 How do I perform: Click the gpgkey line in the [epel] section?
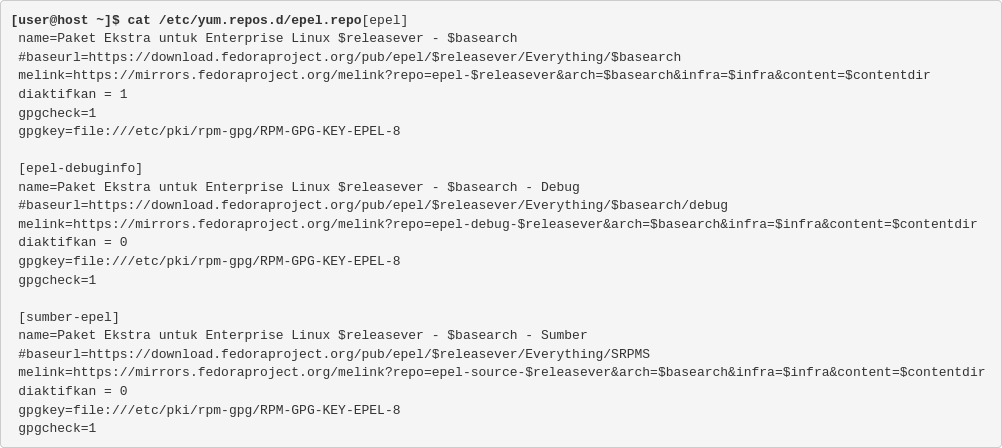[x=209, y=131]
